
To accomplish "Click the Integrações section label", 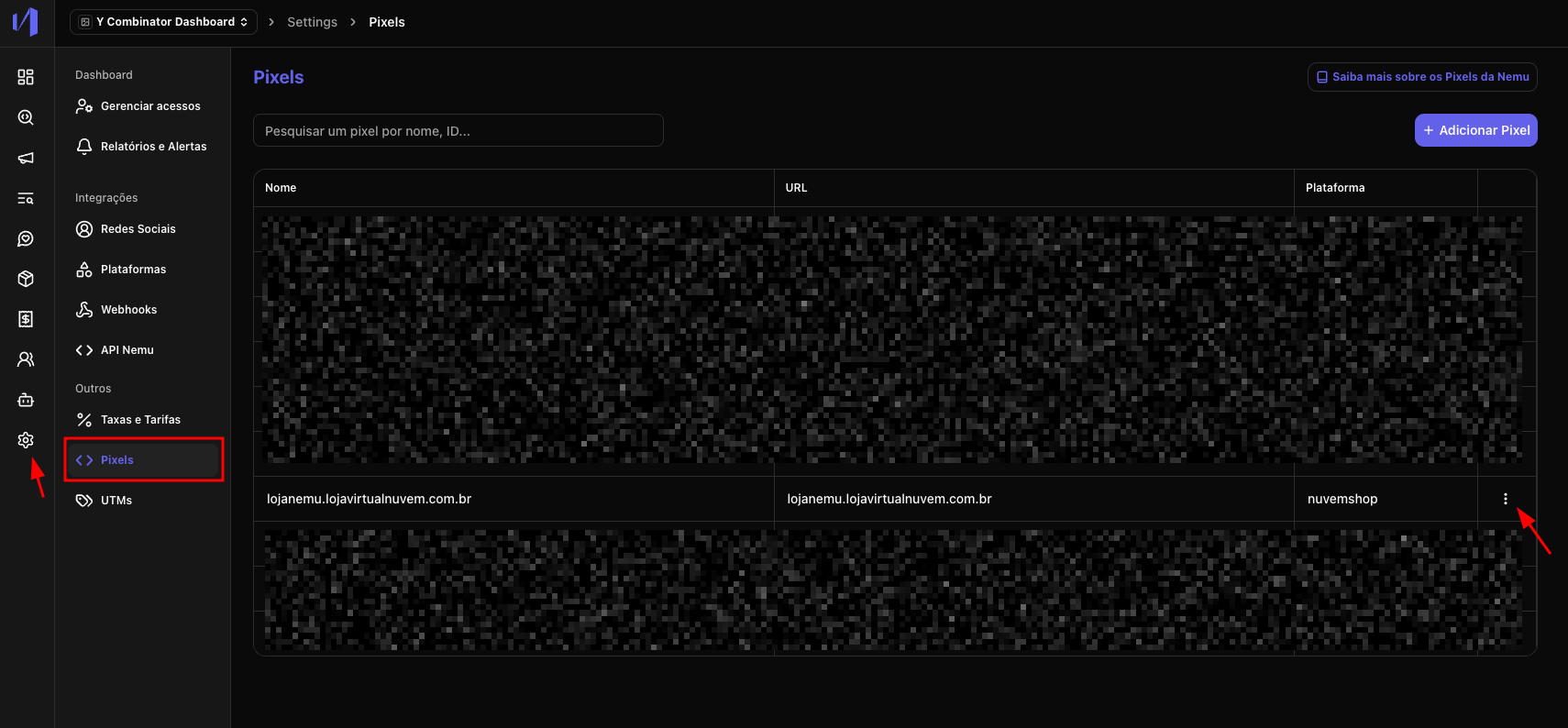I will click(x=106, y=198).
